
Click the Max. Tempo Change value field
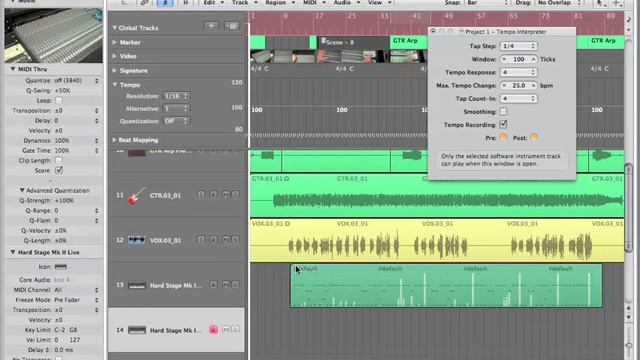point(518,85)
